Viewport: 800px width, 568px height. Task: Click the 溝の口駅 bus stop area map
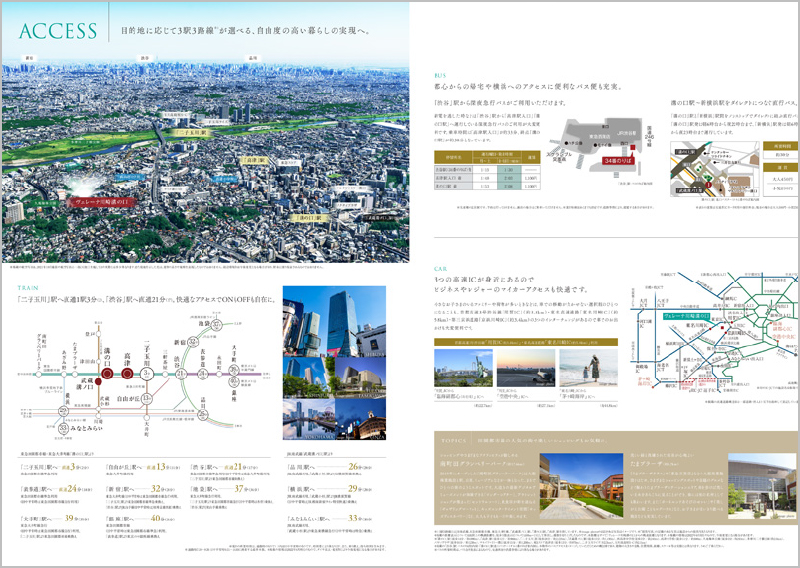(x=713, y=169)
